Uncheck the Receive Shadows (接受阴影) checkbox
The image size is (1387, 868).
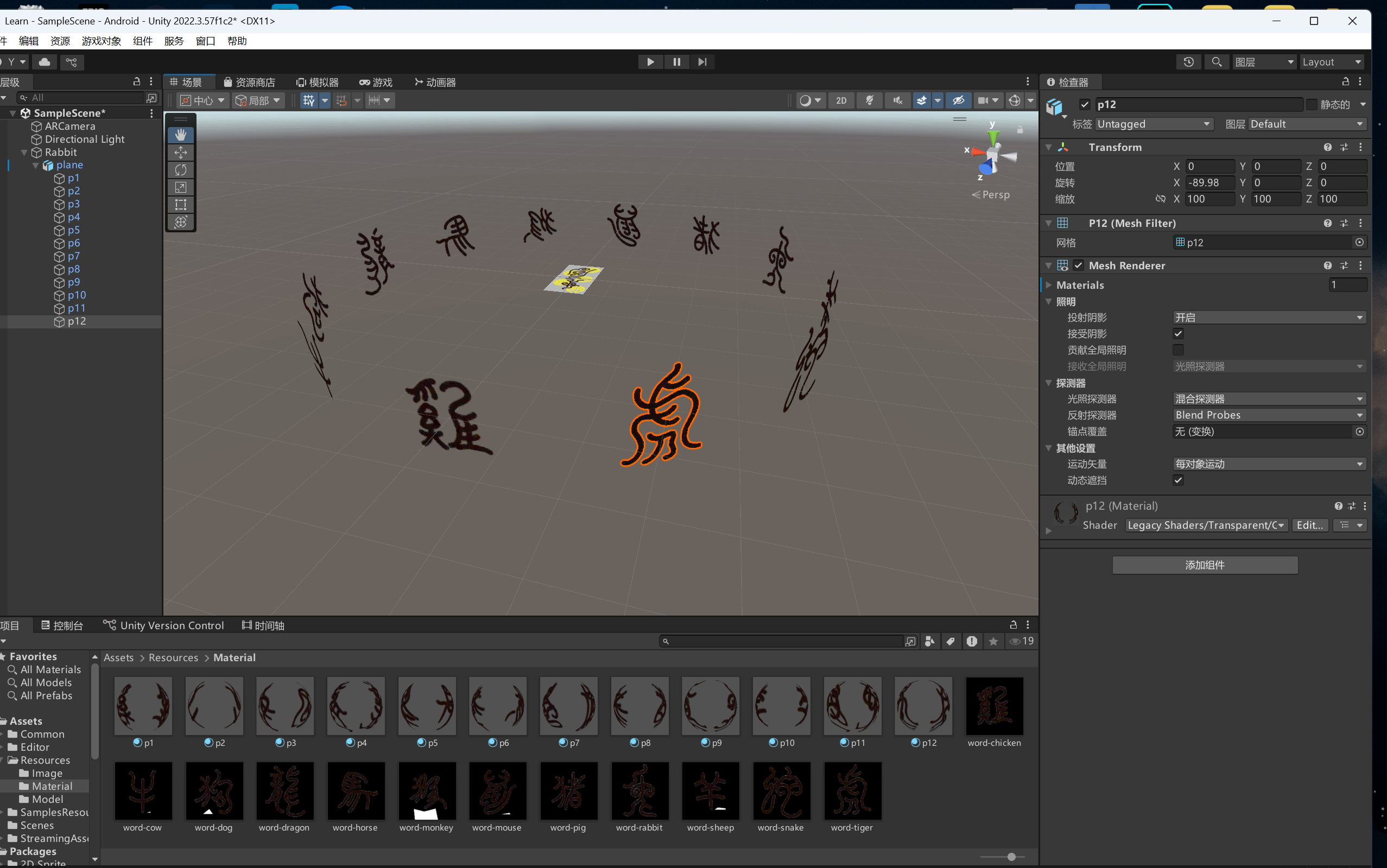[1178, 333]
